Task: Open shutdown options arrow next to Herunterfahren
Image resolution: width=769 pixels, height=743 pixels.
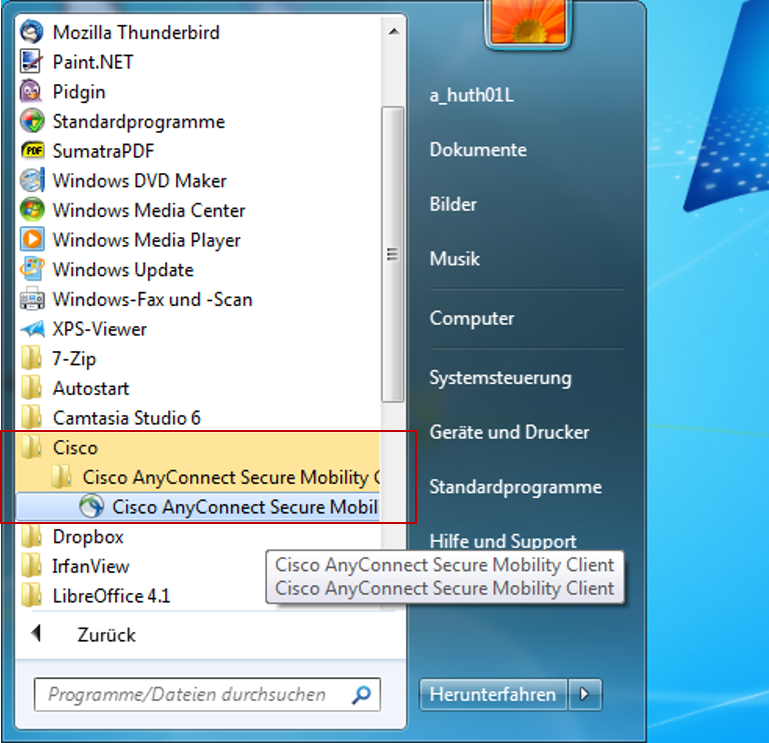Action: pyautogui.click(x=585, y=694)
